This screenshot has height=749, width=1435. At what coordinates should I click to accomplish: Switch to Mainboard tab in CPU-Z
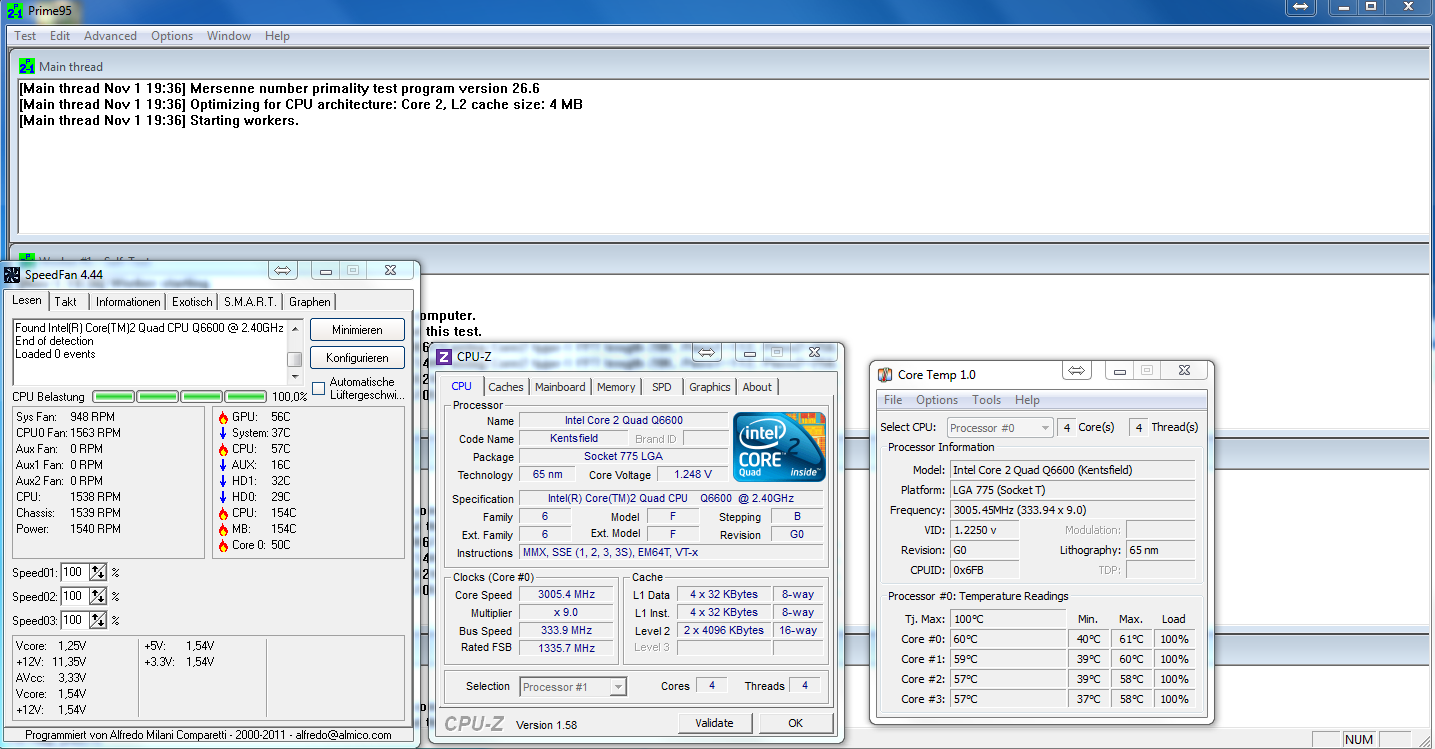[x=560, y=387]
